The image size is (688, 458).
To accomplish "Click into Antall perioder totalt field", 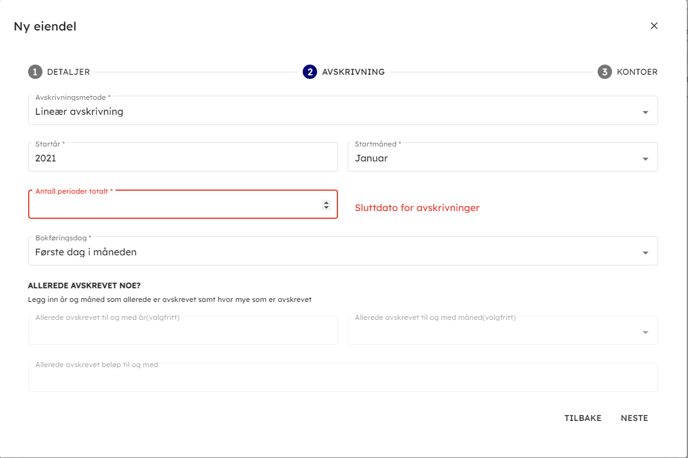I will (170, 206).
